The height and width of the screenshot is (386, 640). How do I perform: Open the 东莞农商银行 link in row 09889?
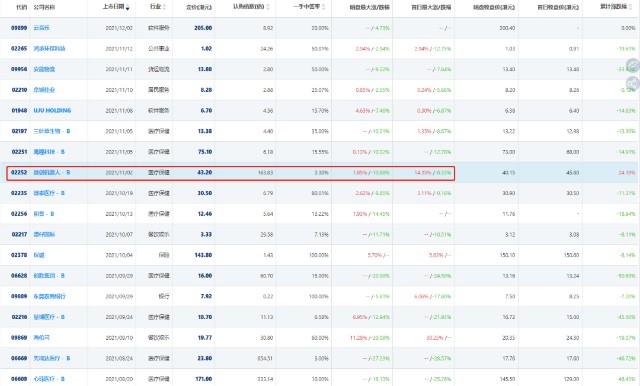pos(49,296)
